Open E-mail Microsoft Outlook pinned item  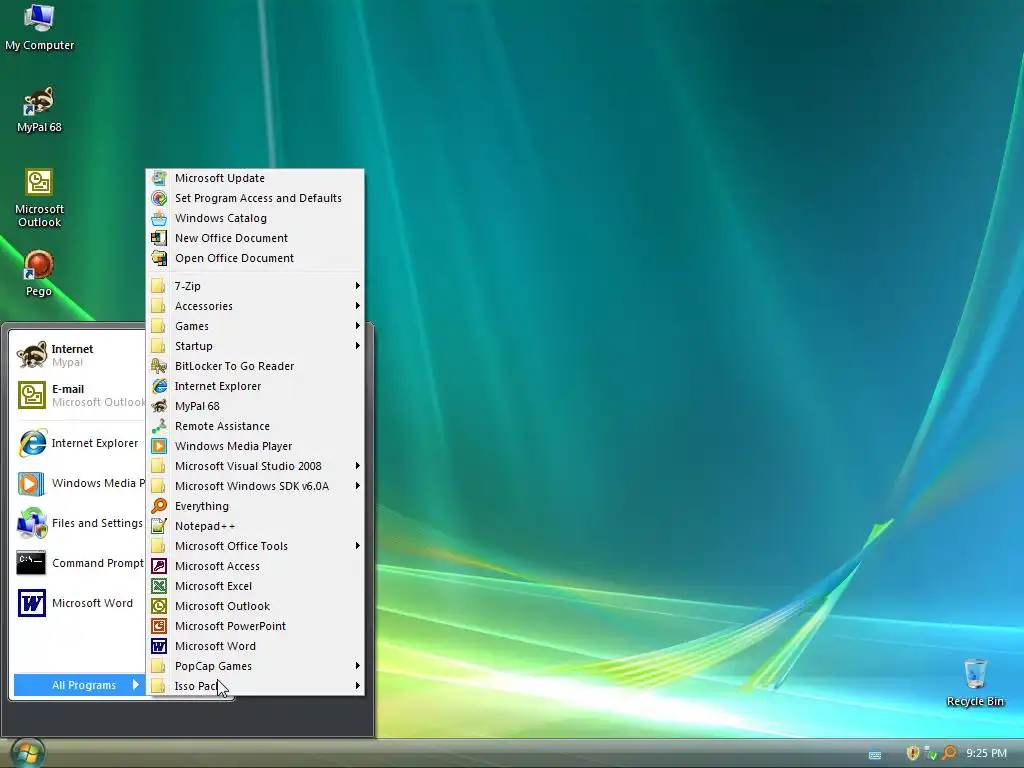pos(79,395)
